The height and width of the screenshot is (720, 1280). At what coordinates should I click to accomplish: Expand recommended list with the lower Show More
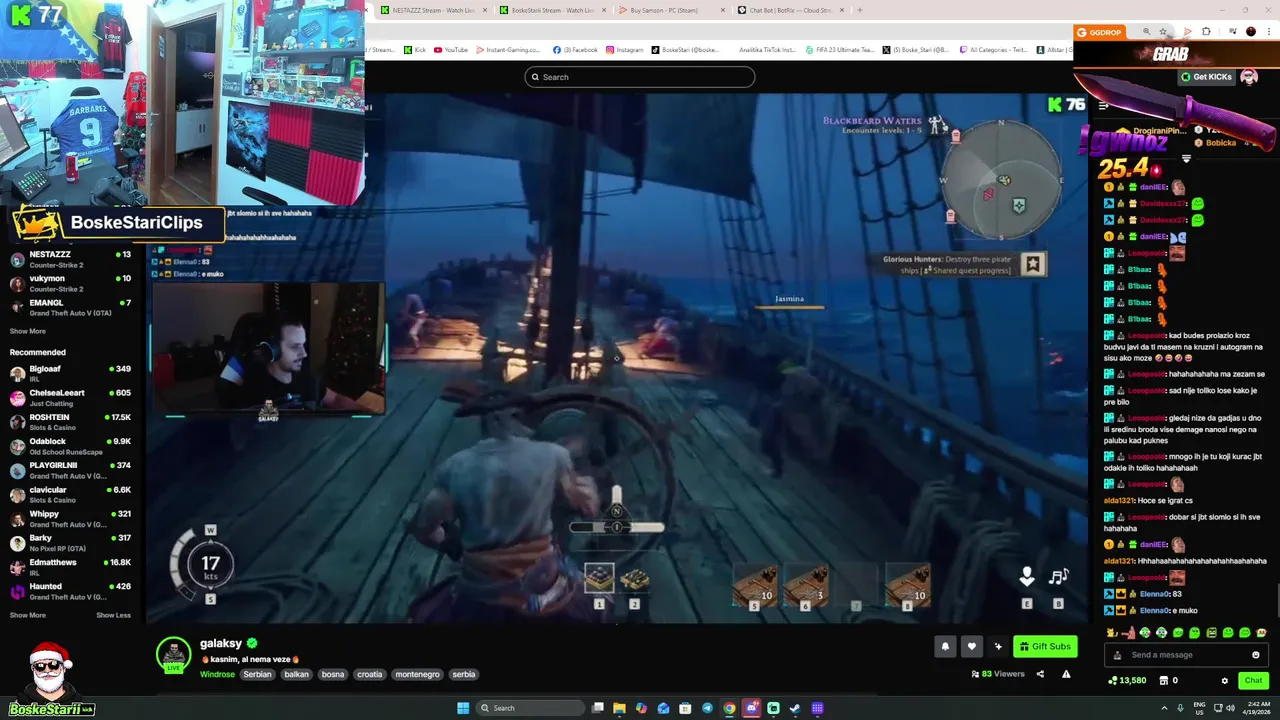(x=28, y=615)
